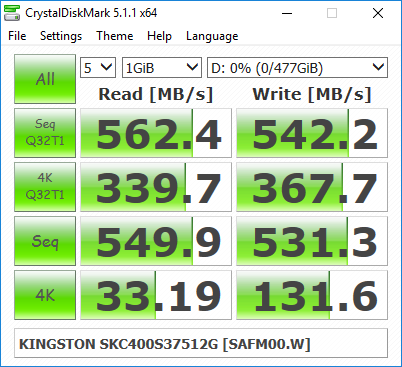402x367 pixels.
Task: Open the Theme menu
Action: pos(115,36)
